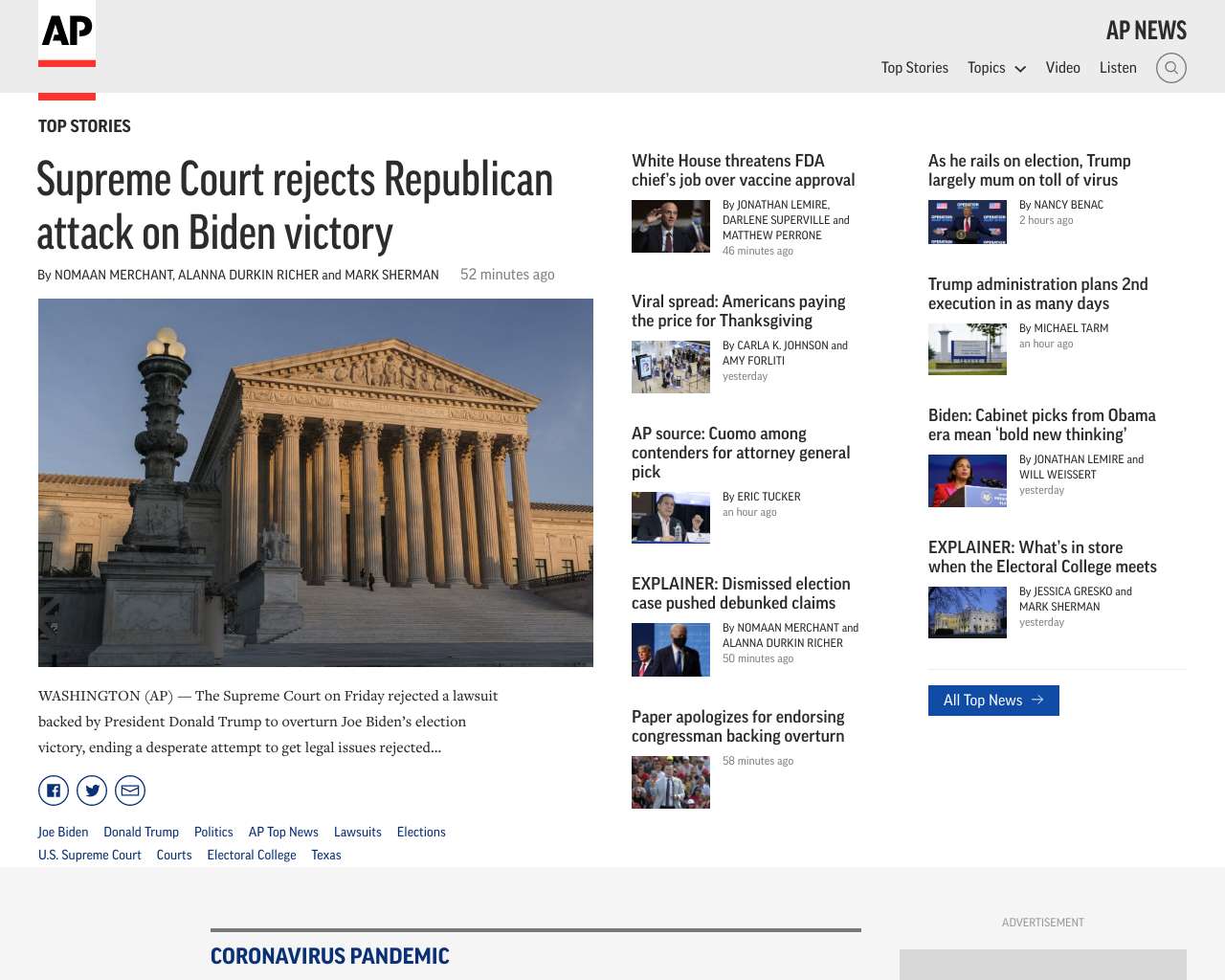Select the Texas tag

pyautogui.click(x=326, y=855)
